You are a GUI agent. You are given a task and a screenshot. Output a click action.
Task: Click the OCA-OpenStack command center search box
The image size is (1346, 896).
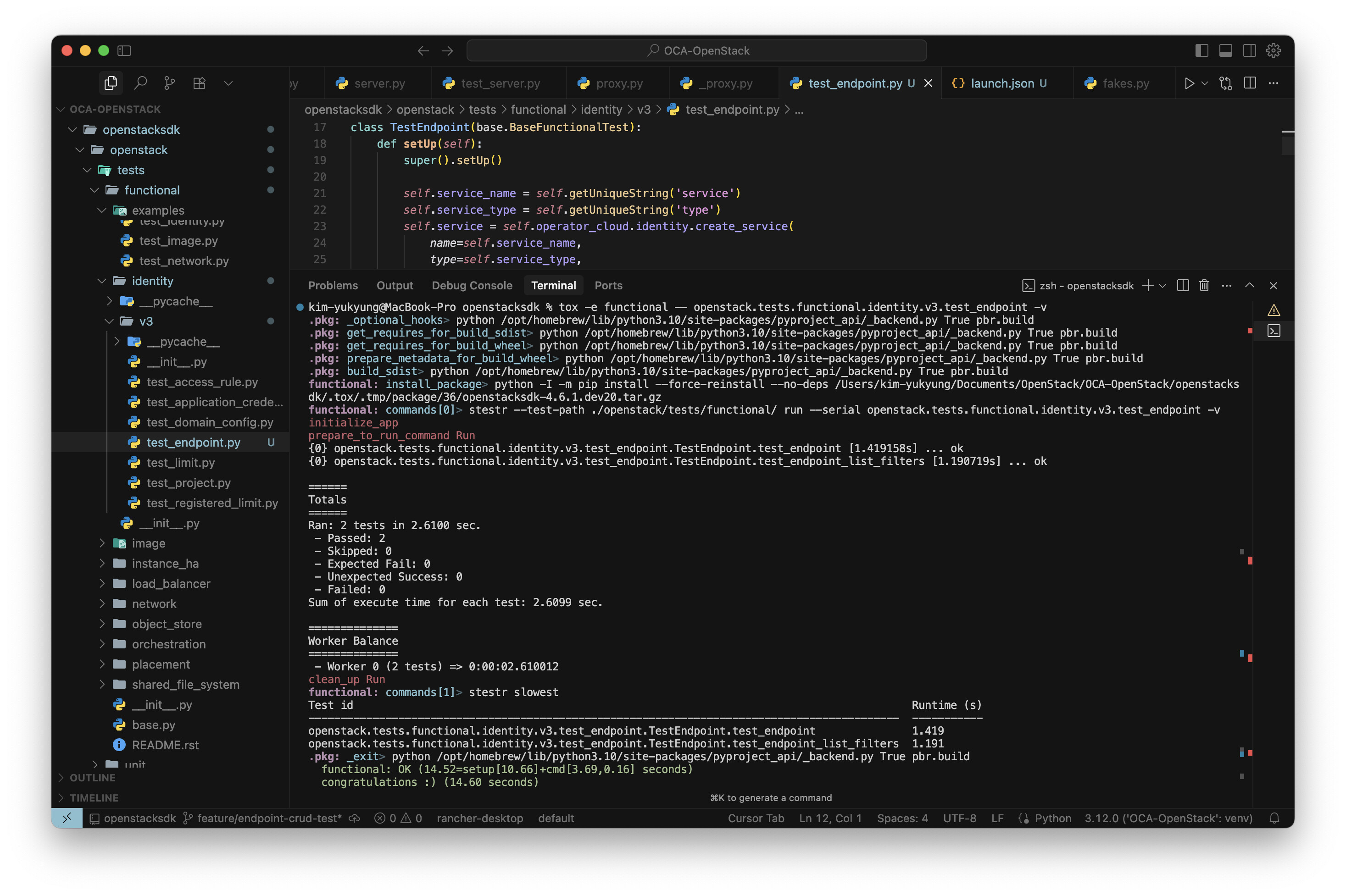(x=696, y=50)
